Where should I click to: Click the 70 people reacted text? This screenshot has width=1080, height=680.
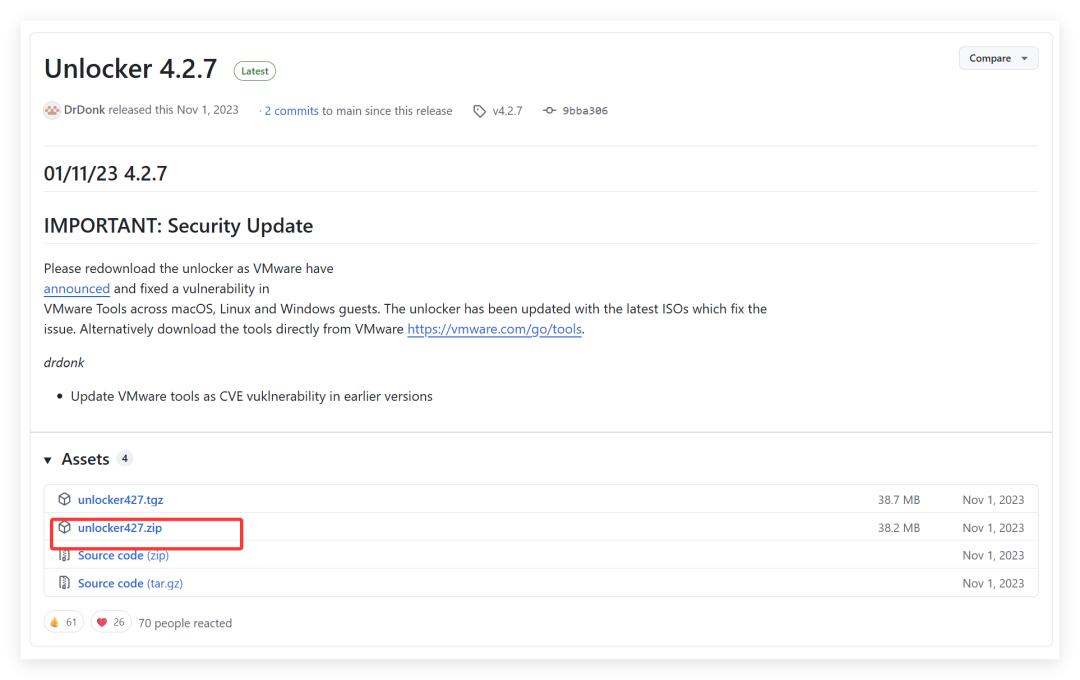[185, 624]
